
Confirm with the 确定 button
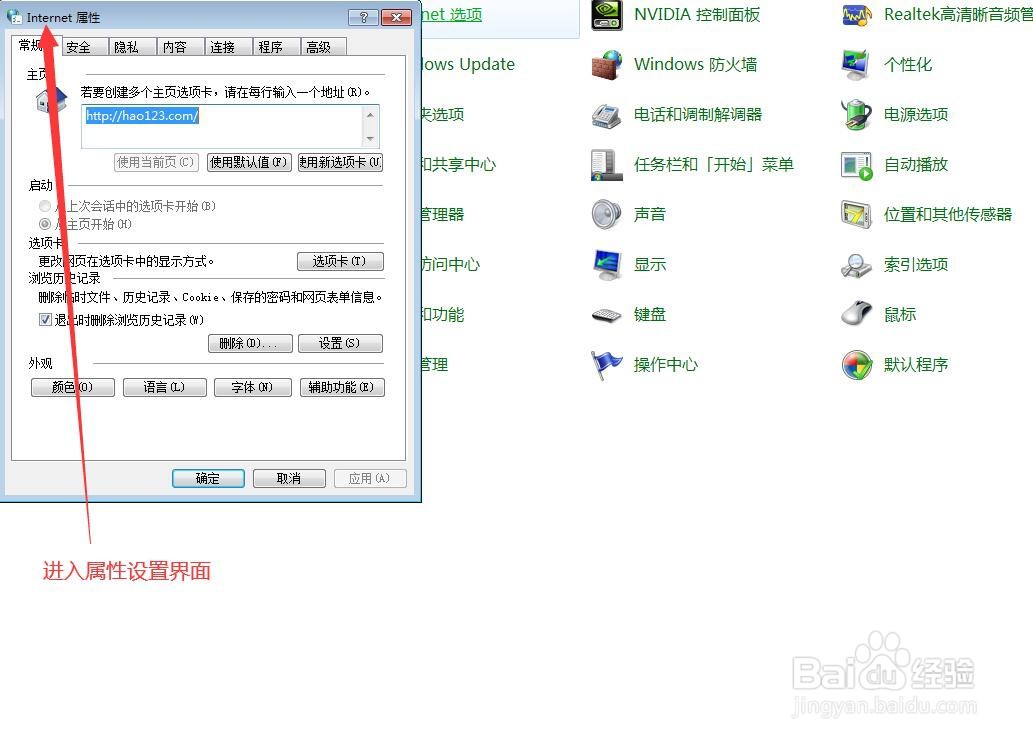[208, 479]
